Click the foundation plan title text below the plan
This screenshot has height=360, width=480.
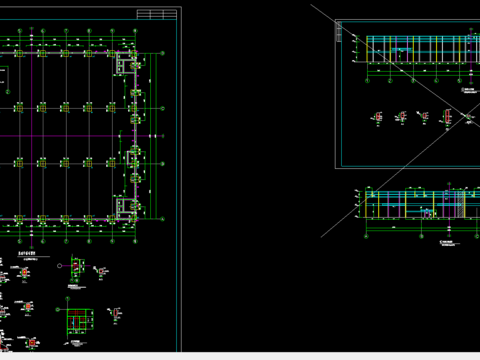(27, 254)
